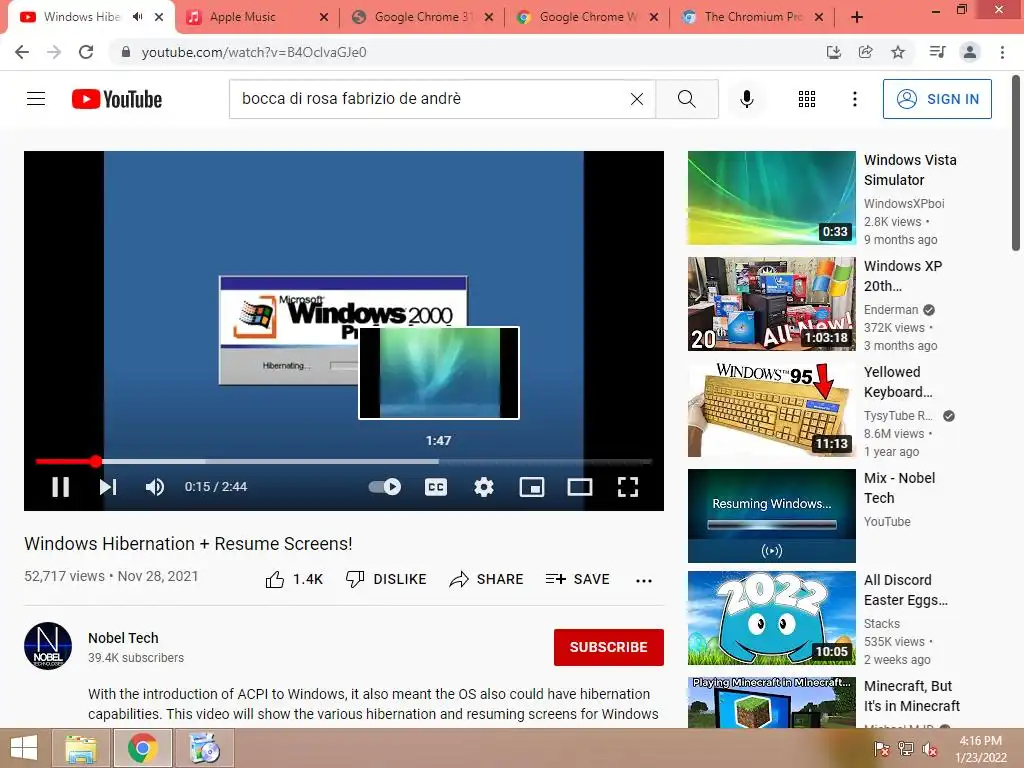This screenshot has height=768, width=1024.
Task: Open the system tray volume icon
Action: (929, 749)
